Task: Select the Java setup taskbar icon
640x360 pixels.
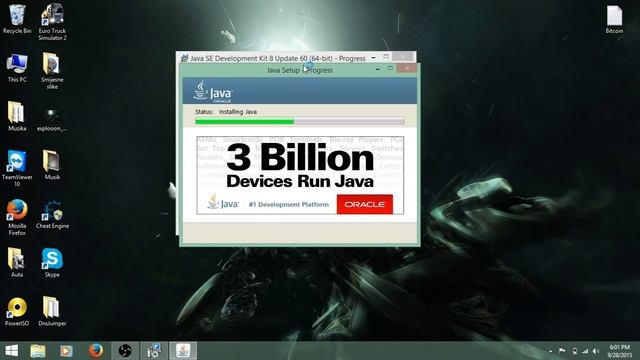Action: pos(183,351)
